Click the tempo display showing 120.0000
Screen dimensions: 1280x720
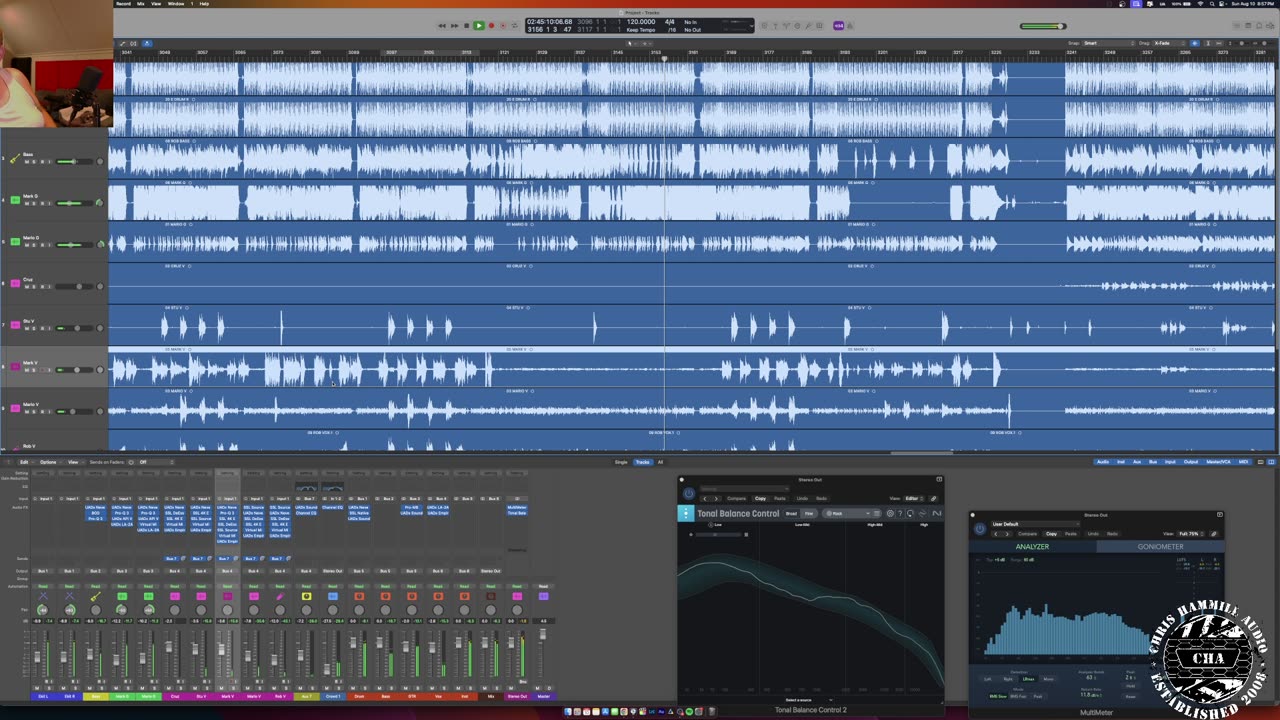pos(640,21)
